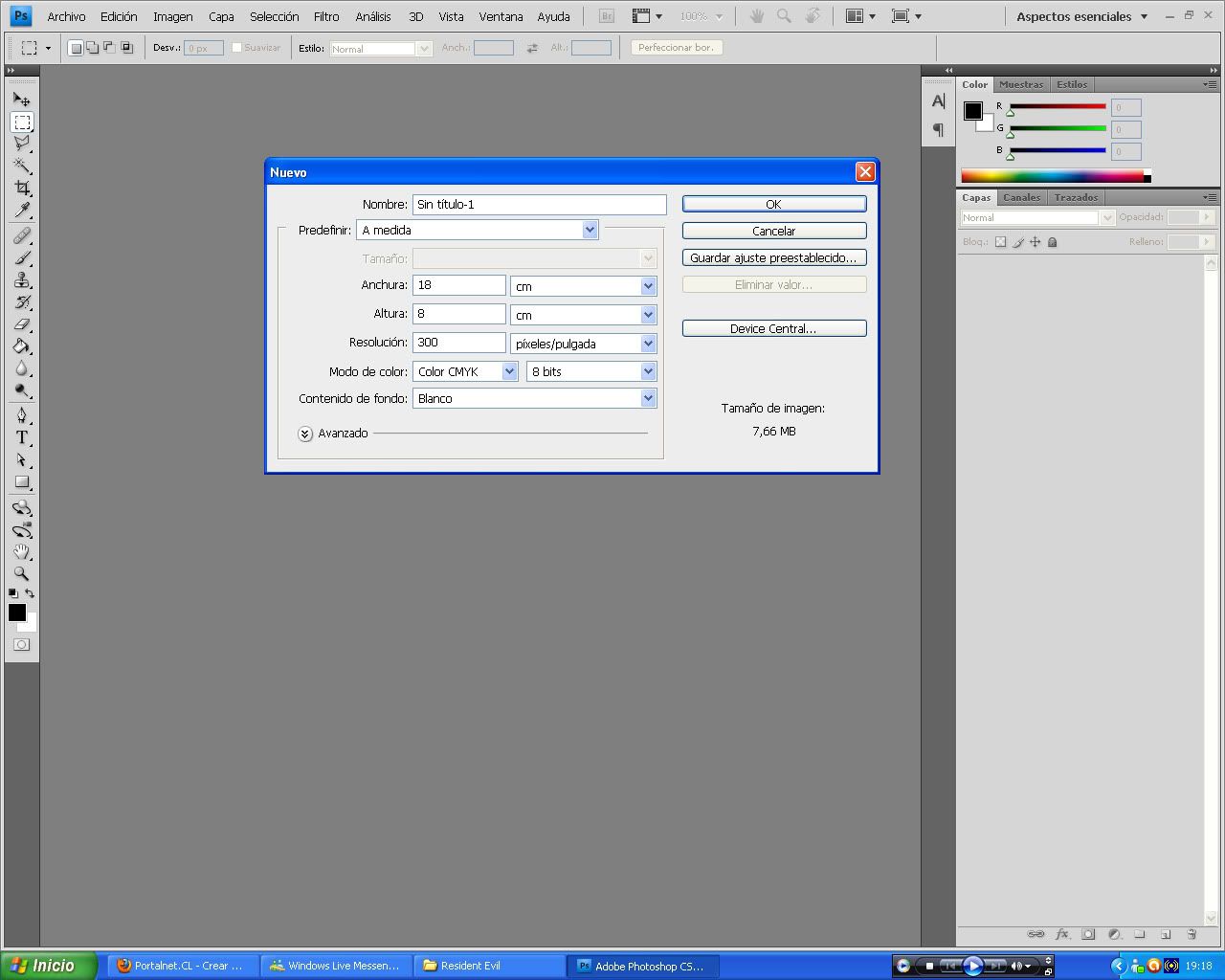Select the Clone Stamp tool

(x=21, y=279)
